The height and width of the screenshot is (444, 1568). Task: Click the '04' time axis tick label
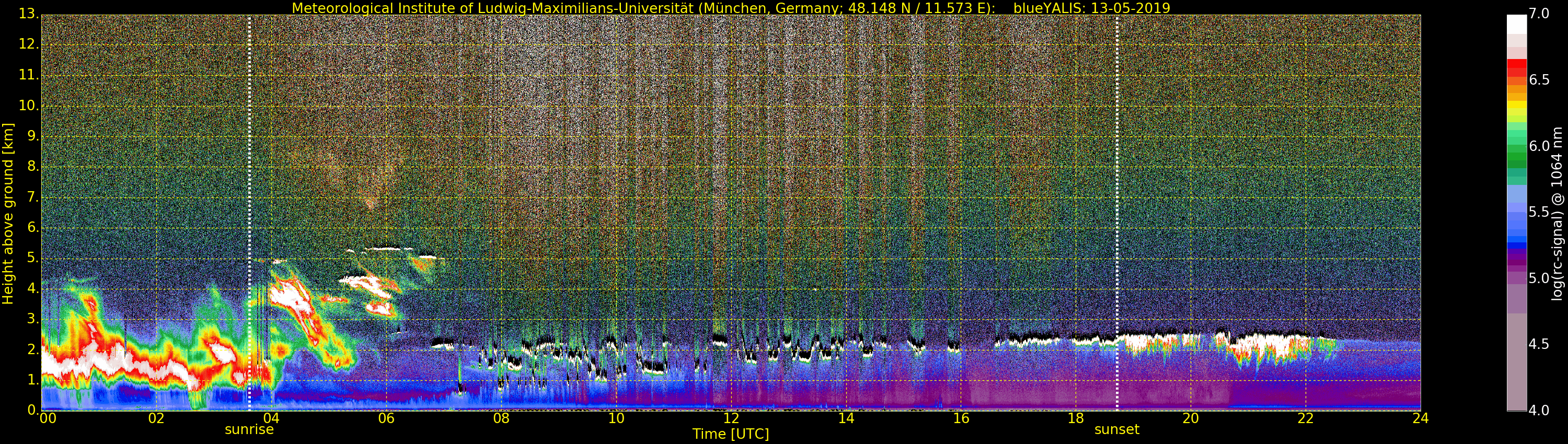(x=271, y=418)
